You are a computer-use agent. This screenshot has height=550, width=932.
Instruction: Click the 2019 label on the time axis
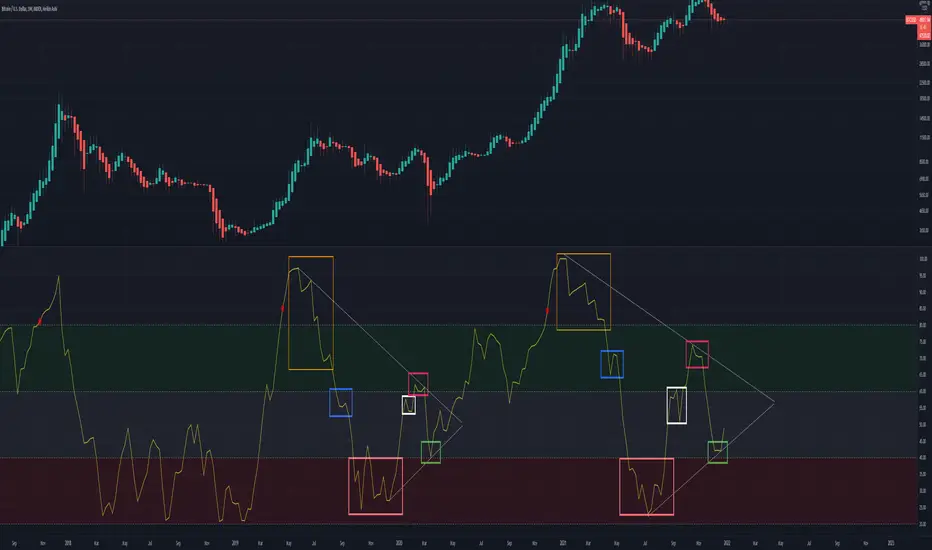tap(235, 543)
